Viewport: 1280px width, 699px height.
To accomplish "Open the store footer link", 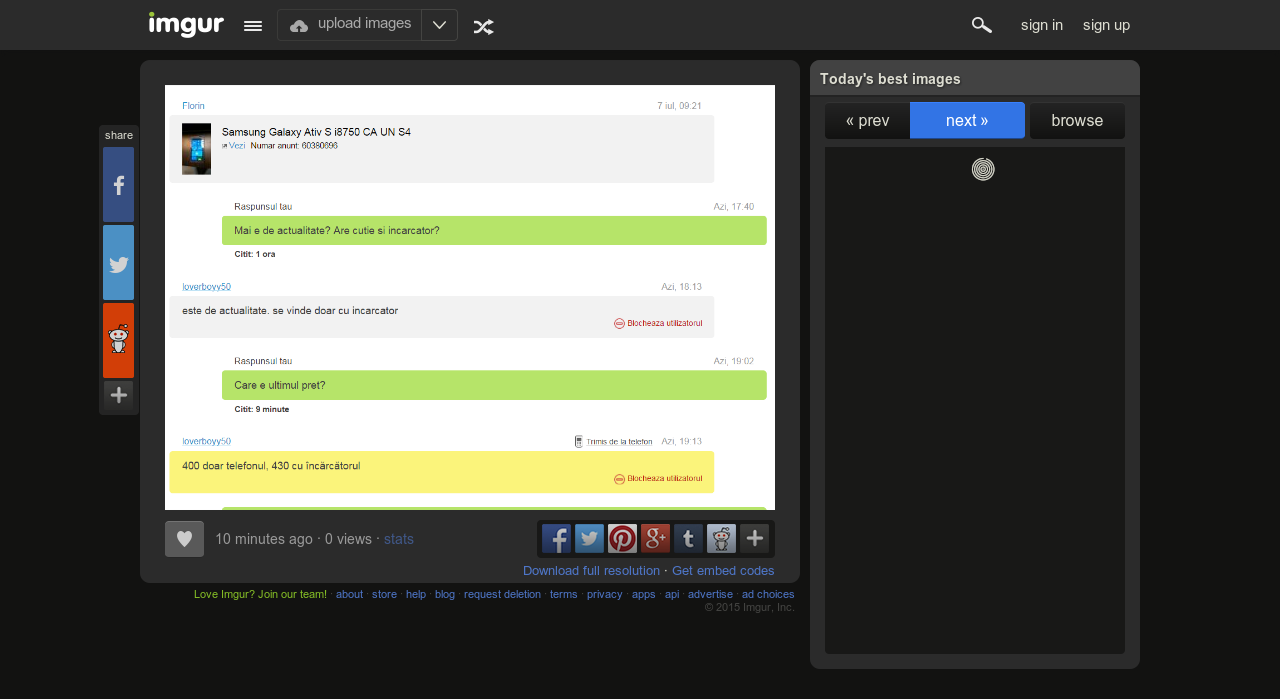I will (384, 594).
